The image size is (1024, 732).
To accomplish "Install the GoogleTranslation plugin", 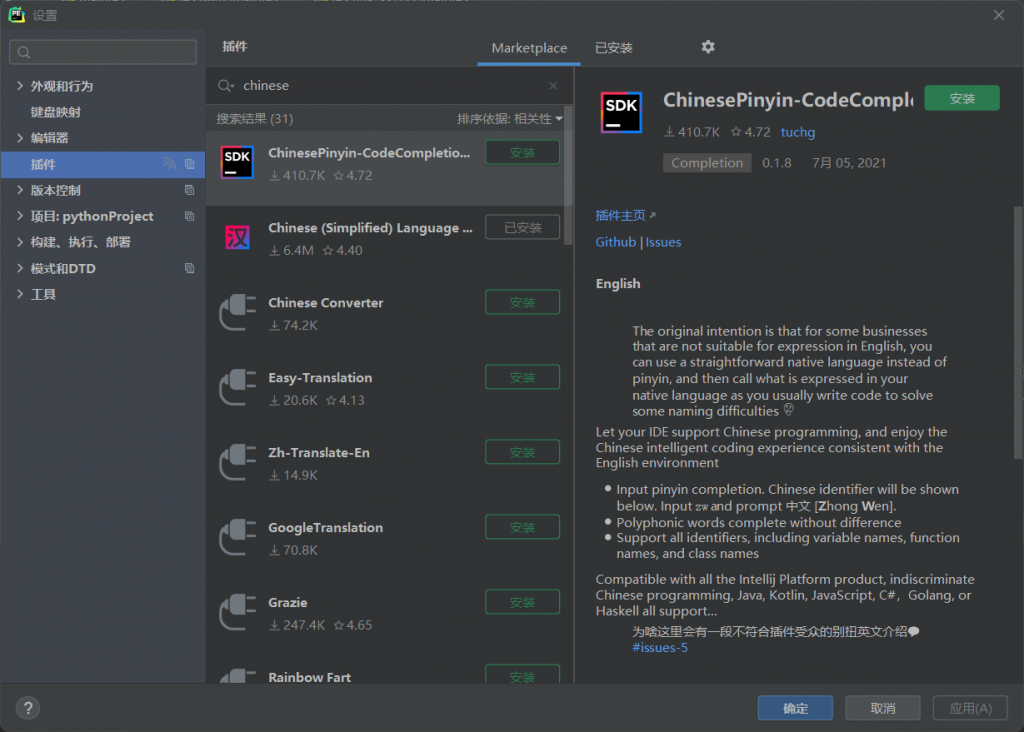I will point(522,527).
